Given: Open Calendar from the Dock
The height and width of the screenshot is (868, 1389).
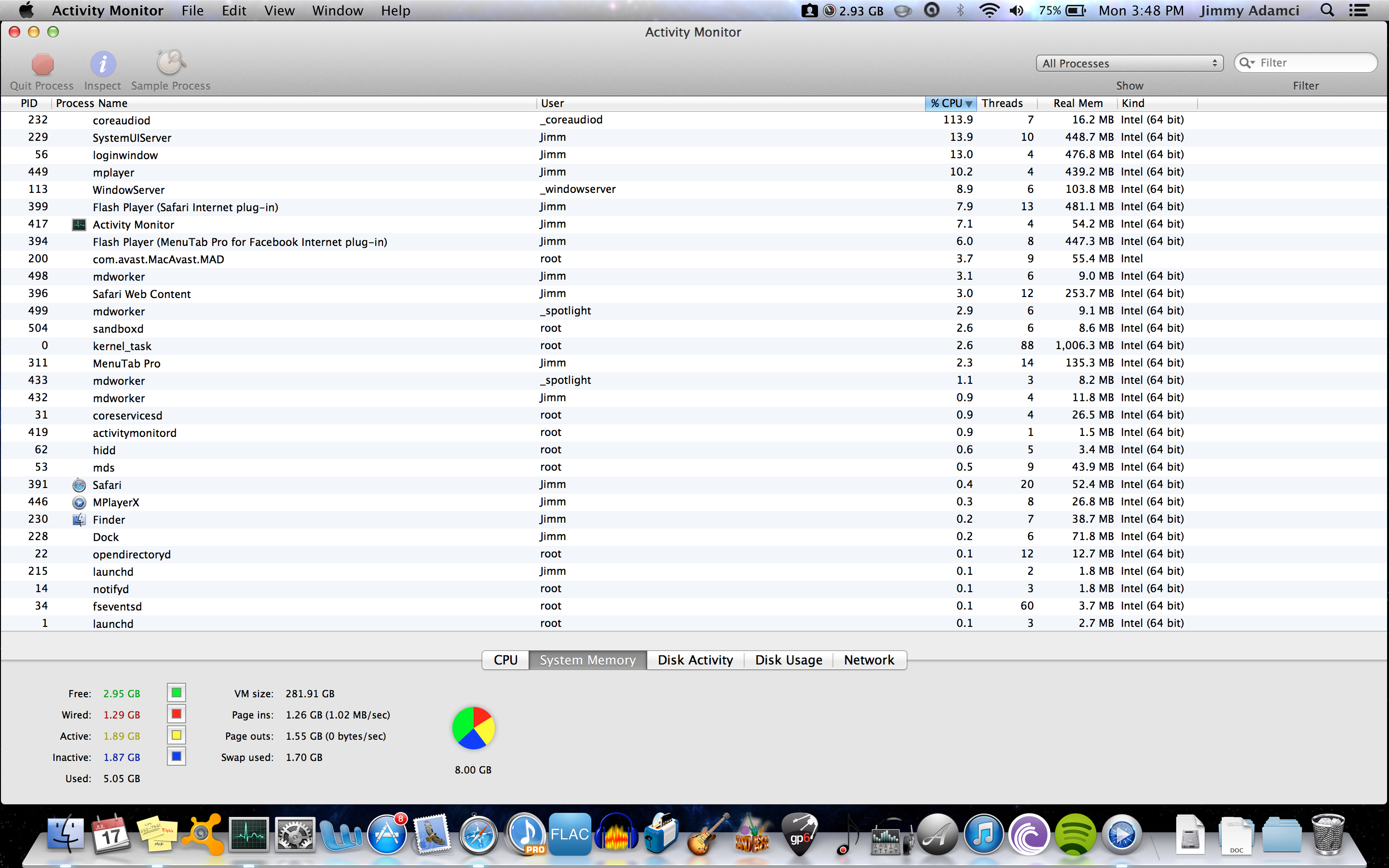Looking at the screenshot, I should pos(111,834).
